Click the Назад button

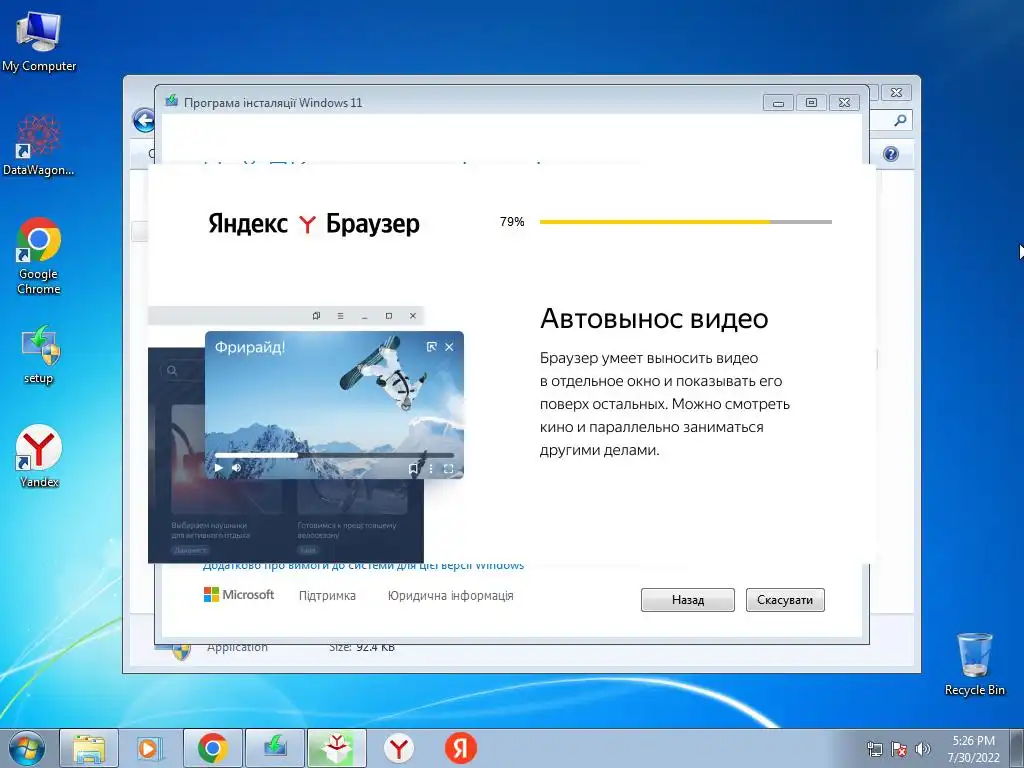pyautogui.click(x=688, y=600)
